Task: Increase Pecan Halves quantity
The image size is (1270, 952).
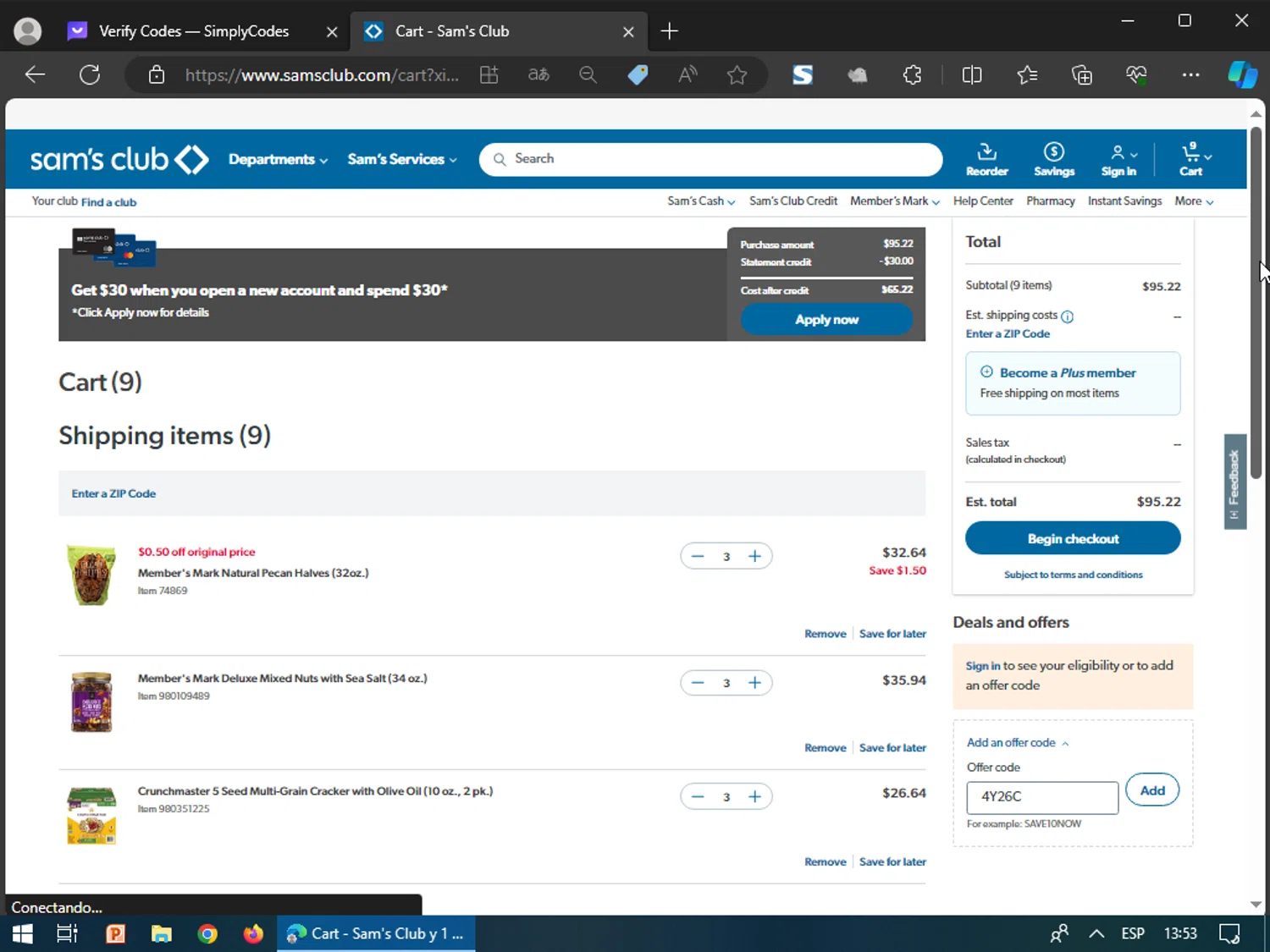Action: (x=754, y=556)
